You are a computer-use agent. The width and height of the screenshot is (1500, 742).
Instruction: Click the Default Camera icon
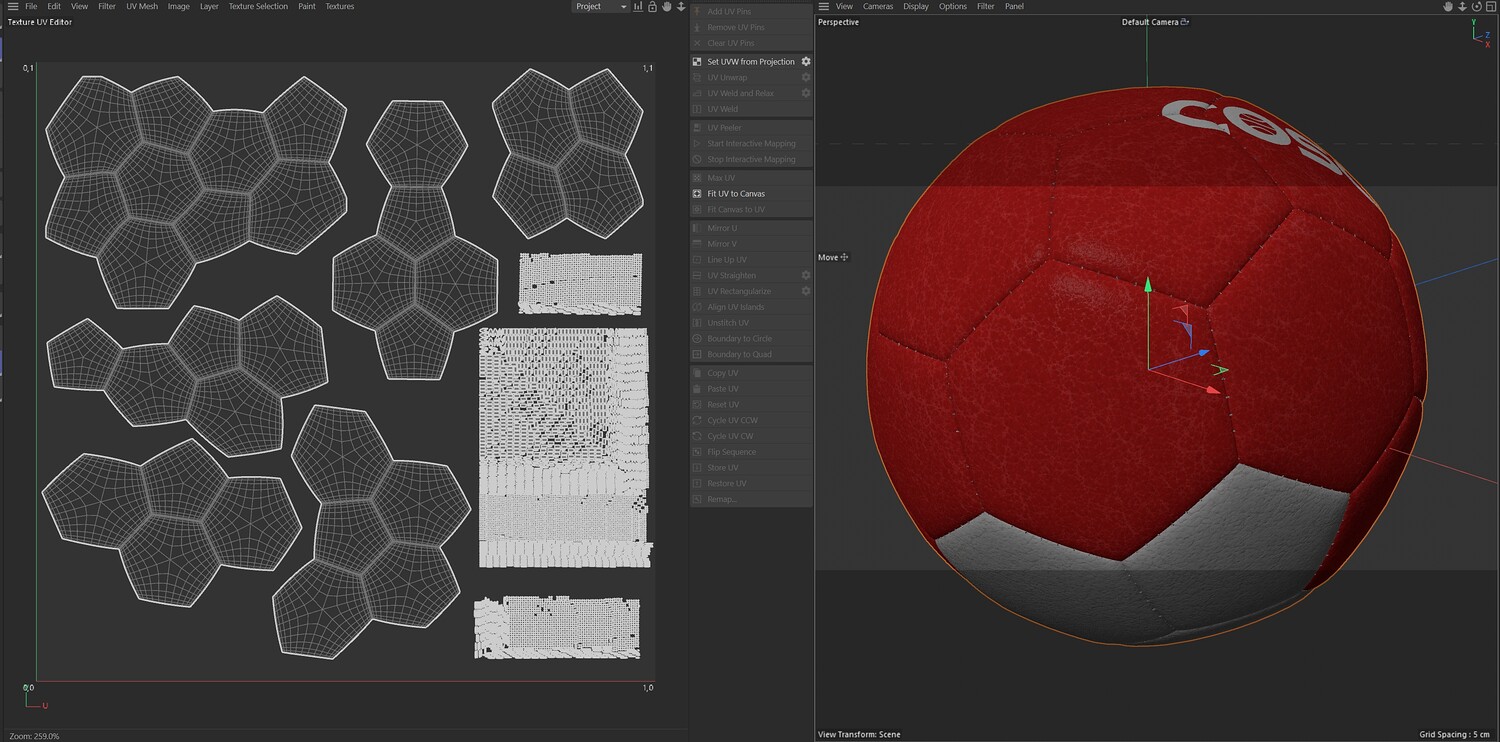pyautogui.click(x=1185, y=21)
